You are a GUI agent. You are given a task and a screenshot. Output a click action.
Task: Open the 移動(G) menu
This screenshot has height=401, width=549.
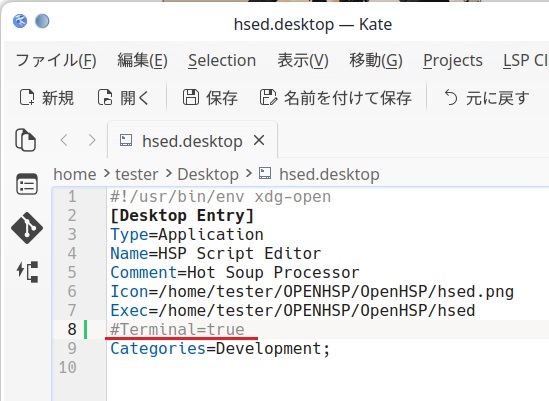376,61
